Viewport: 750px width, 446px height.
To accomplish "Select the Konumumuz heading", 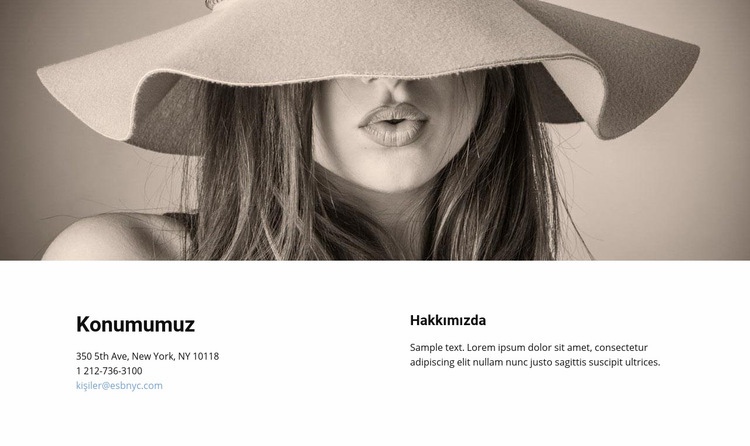I will (x=135, y=324).
